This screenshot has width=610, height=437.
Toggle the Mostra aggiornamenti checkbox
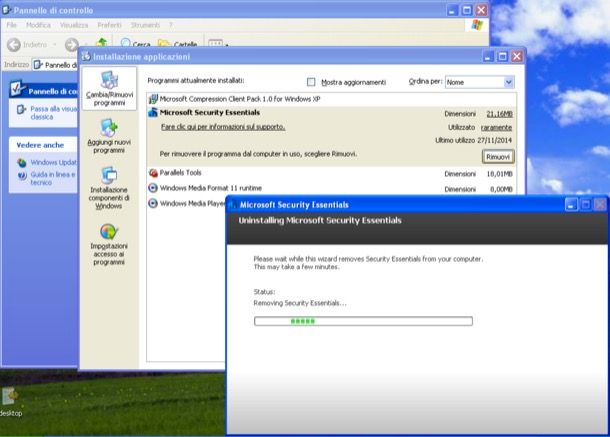pyautogui.click(x=311, y=81)
